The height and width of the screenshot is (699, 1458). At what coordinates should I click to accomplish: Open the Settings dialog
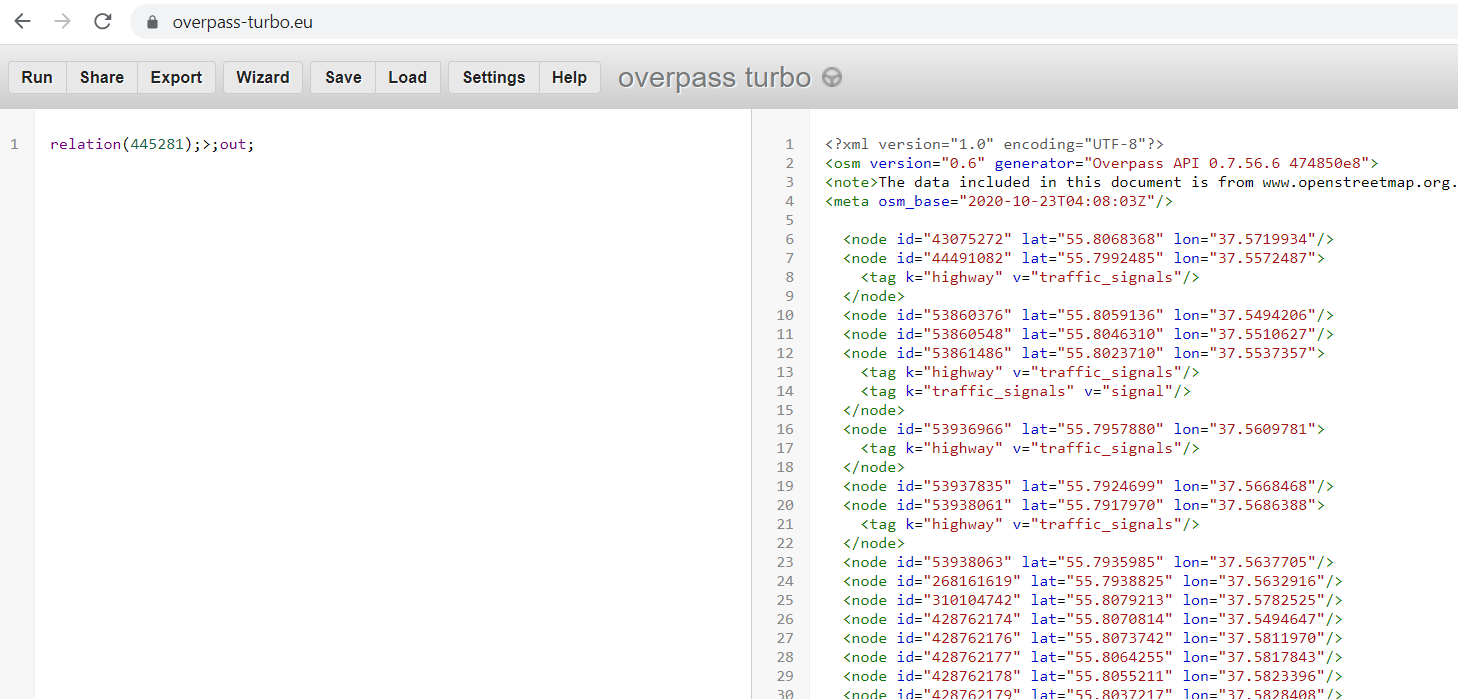coord(494,77)
